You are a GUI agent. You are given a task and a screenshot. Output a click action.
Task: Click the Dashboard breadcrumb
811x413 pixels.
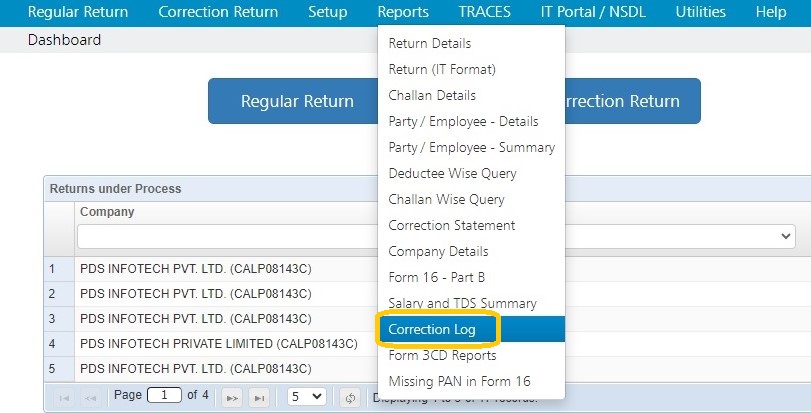tap(64, 40)
